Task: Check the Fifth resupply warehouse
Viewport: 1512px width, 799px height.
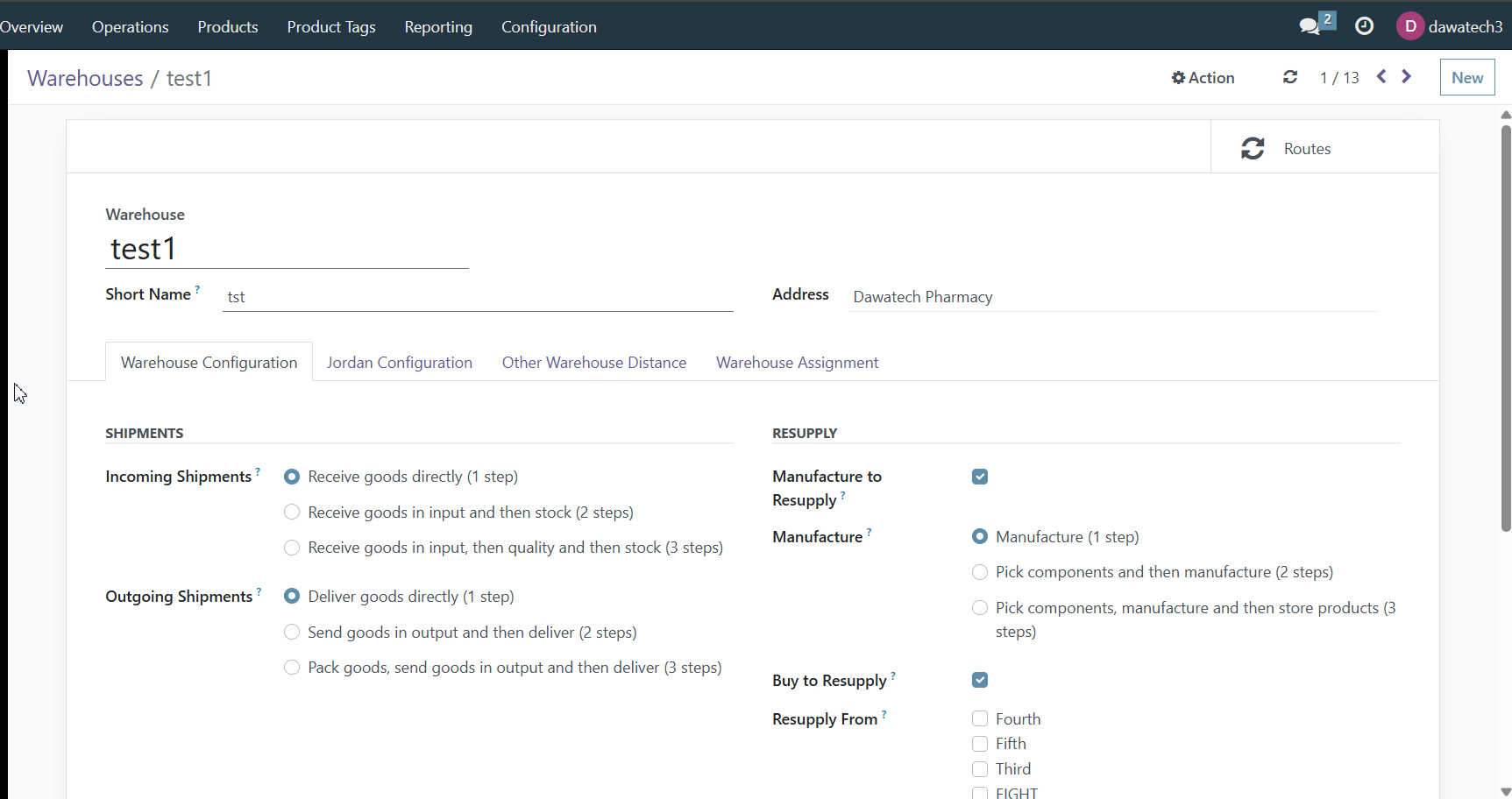Action: coord(980,744)
